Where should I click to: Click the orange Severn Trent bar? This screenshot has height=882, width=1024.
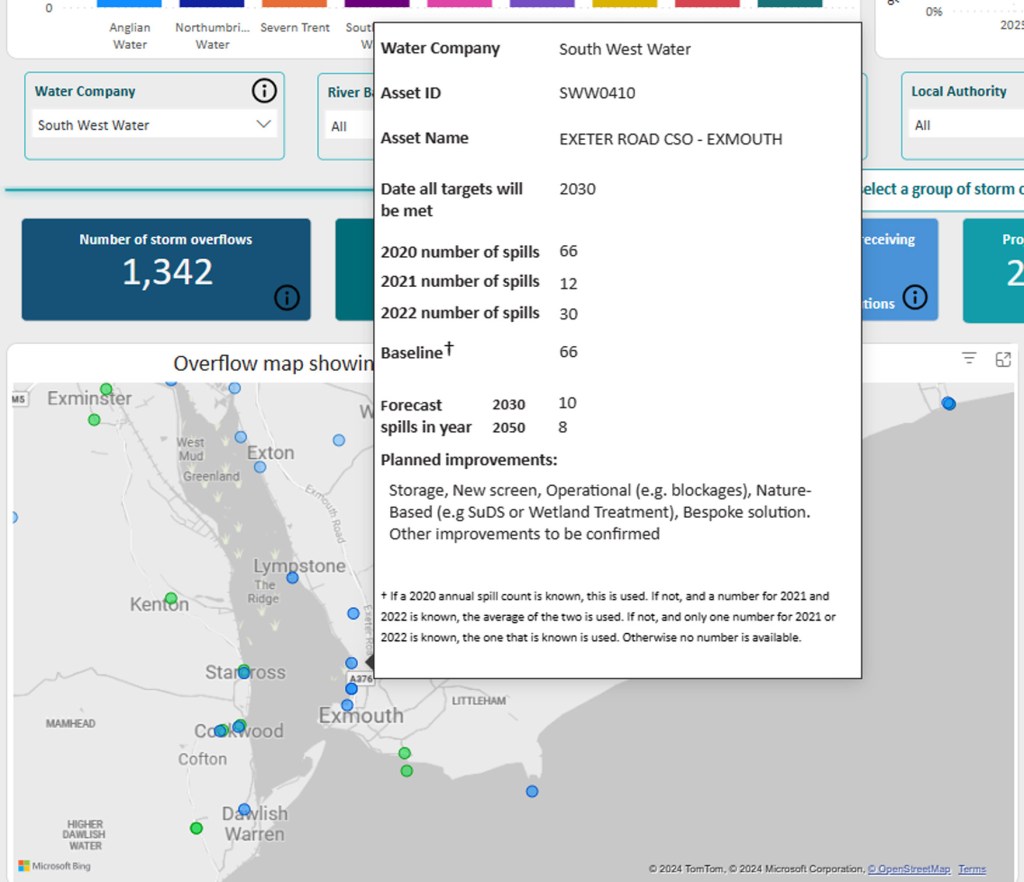click(295, 4)
